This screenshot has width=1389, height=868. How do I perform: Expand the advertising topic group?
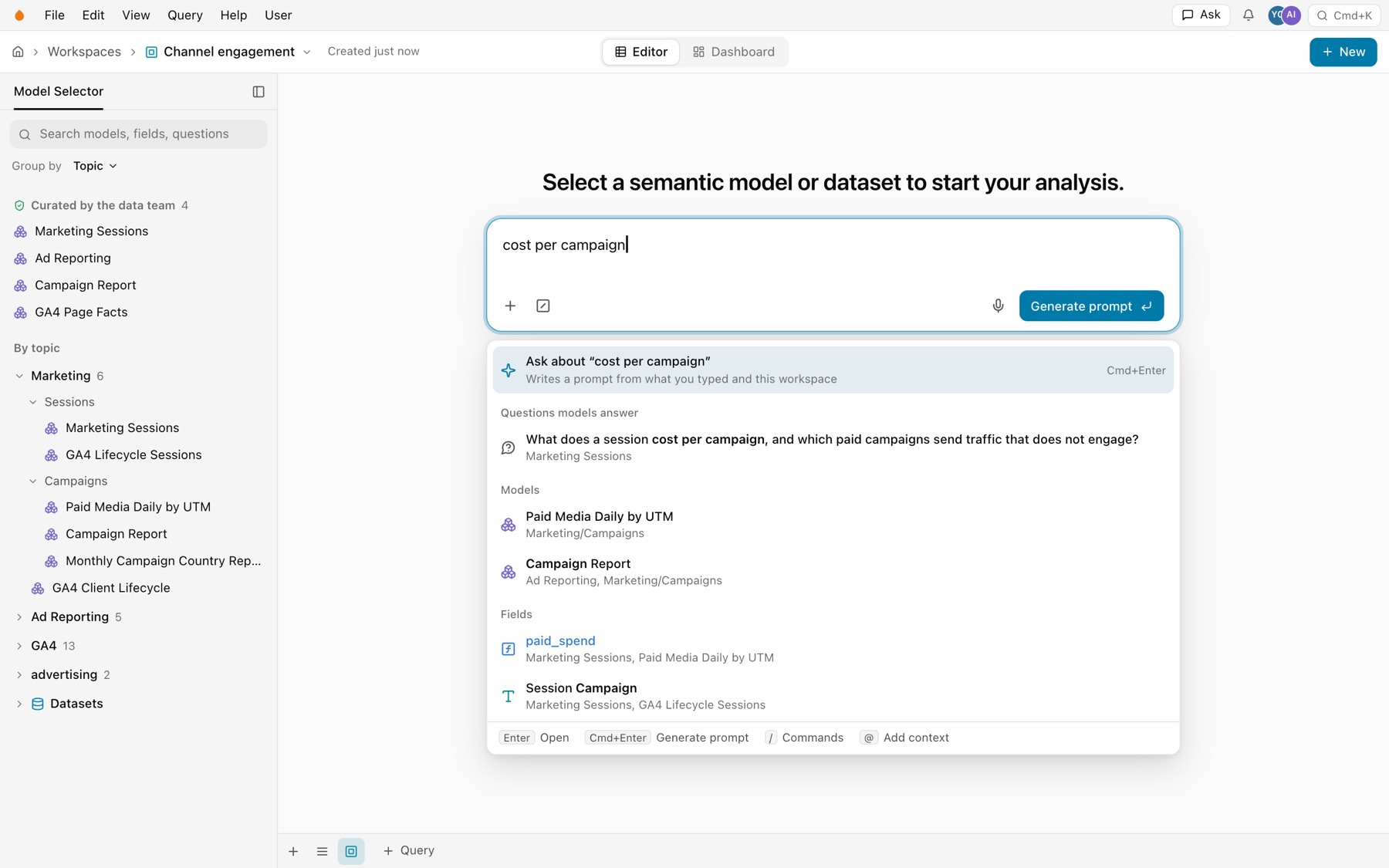pos(19,675)
